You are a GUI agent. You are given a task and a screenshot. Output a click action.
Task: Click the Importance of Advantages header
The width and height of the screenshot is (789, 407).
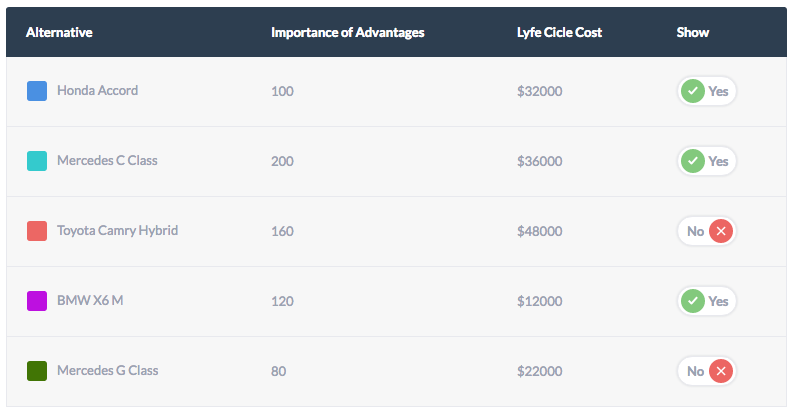(x=348, y=32)
